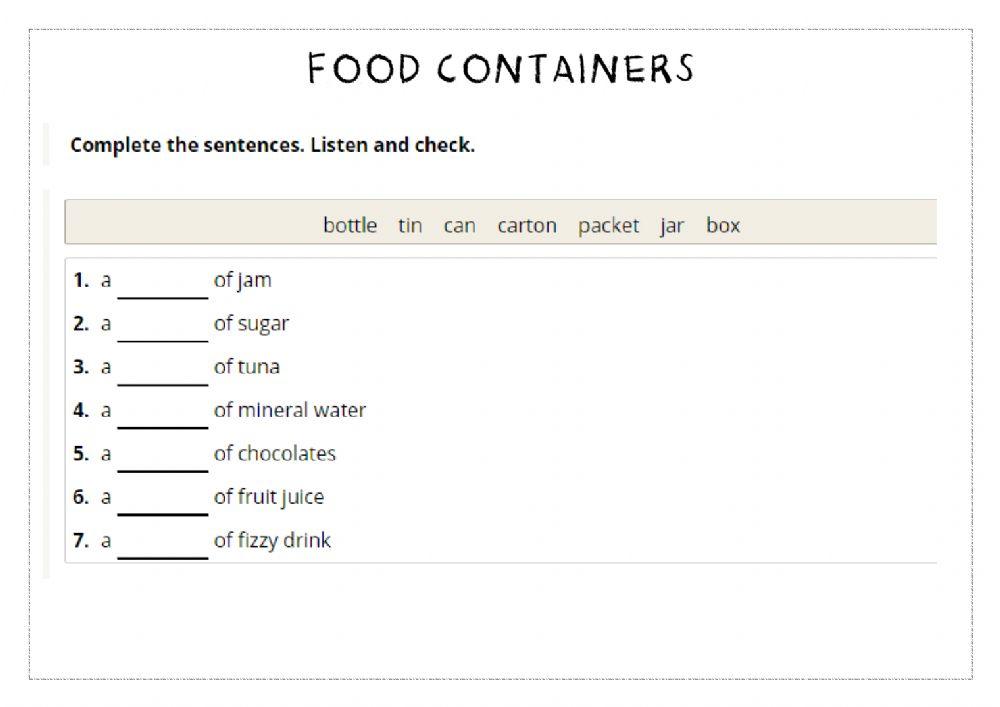The height and width of the screenshot is (707, 1000).
Task: Click the "of chocolates" text
Action: 275,453
